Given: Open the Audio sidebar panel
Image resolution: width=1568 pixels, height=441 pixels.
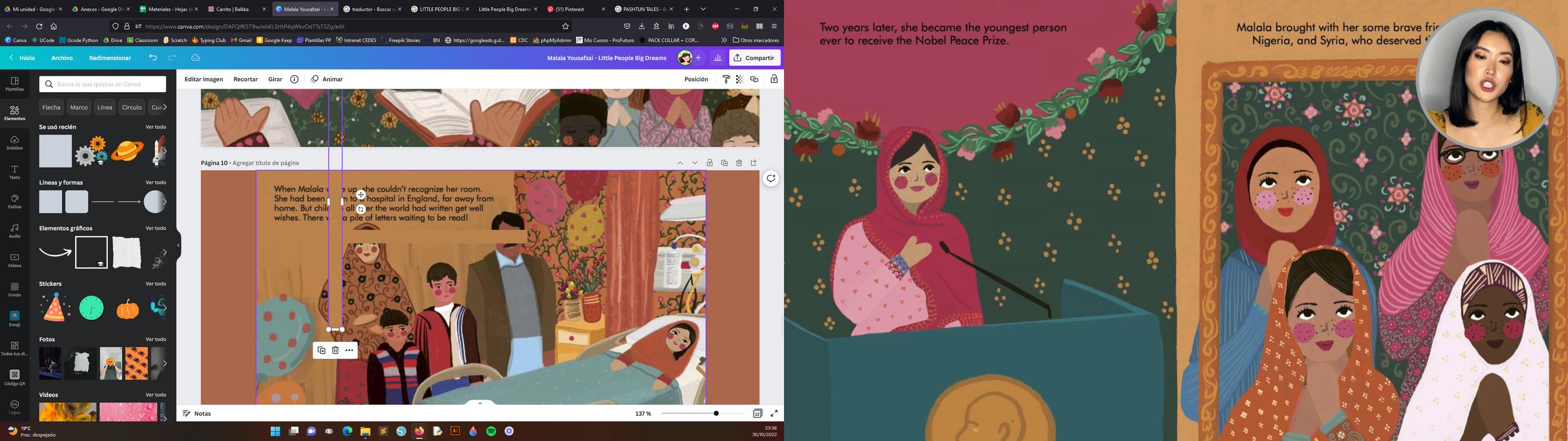Looking at the screenshot, I should click(x=15, y=231).
